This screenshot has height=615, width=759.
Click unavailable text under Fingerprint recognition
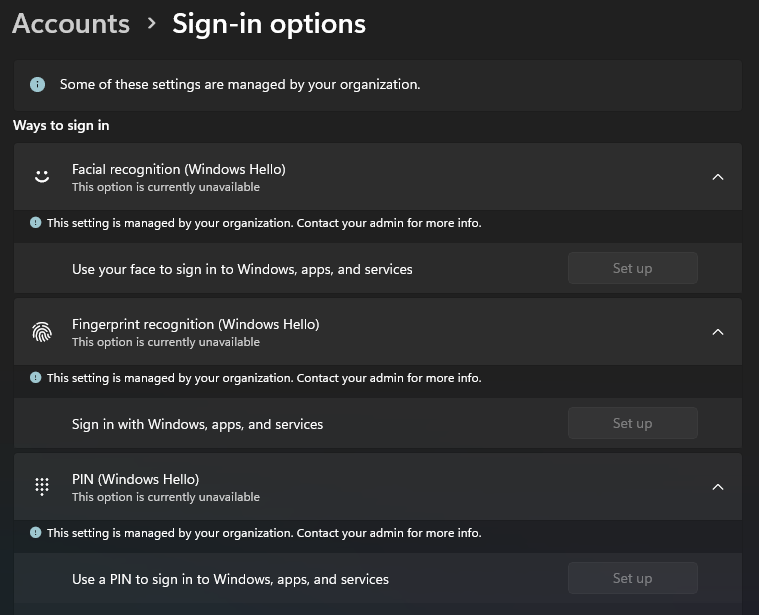click(166, 342)
